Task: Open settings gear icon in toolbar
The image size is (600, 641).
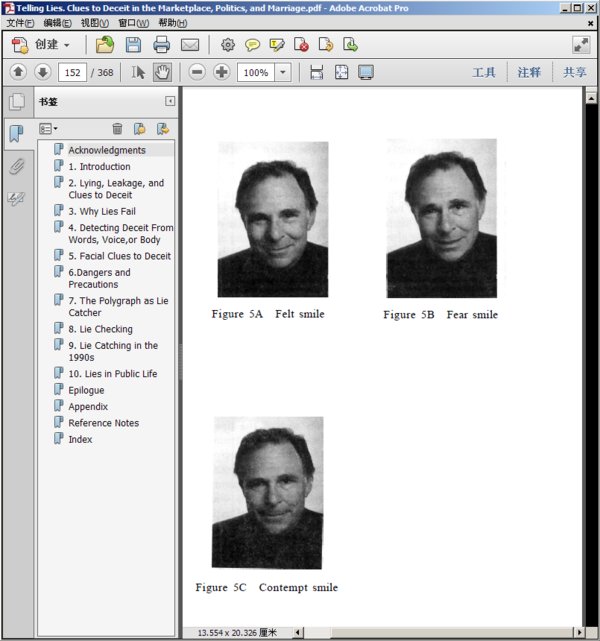Action: tap(228, 45)
